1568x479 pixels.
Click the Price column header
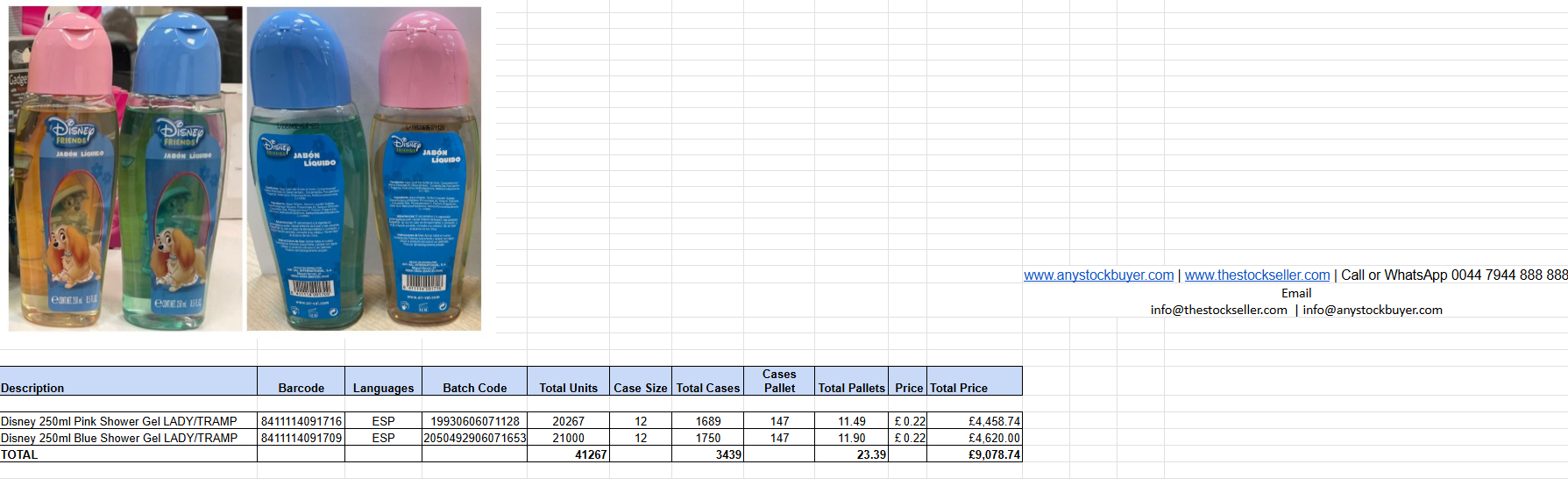[908, 381]
